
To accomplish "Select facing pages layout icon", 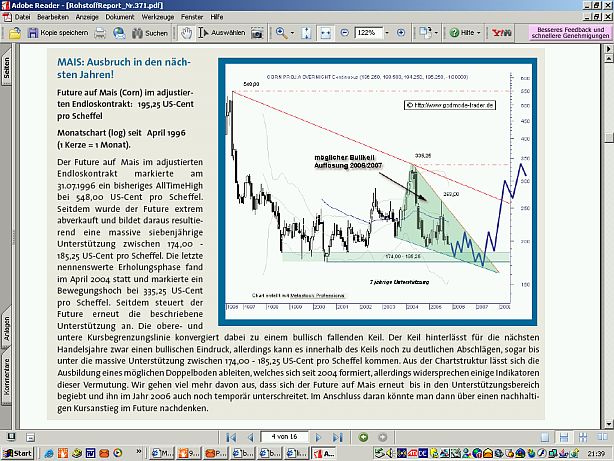I will (602, 437).
